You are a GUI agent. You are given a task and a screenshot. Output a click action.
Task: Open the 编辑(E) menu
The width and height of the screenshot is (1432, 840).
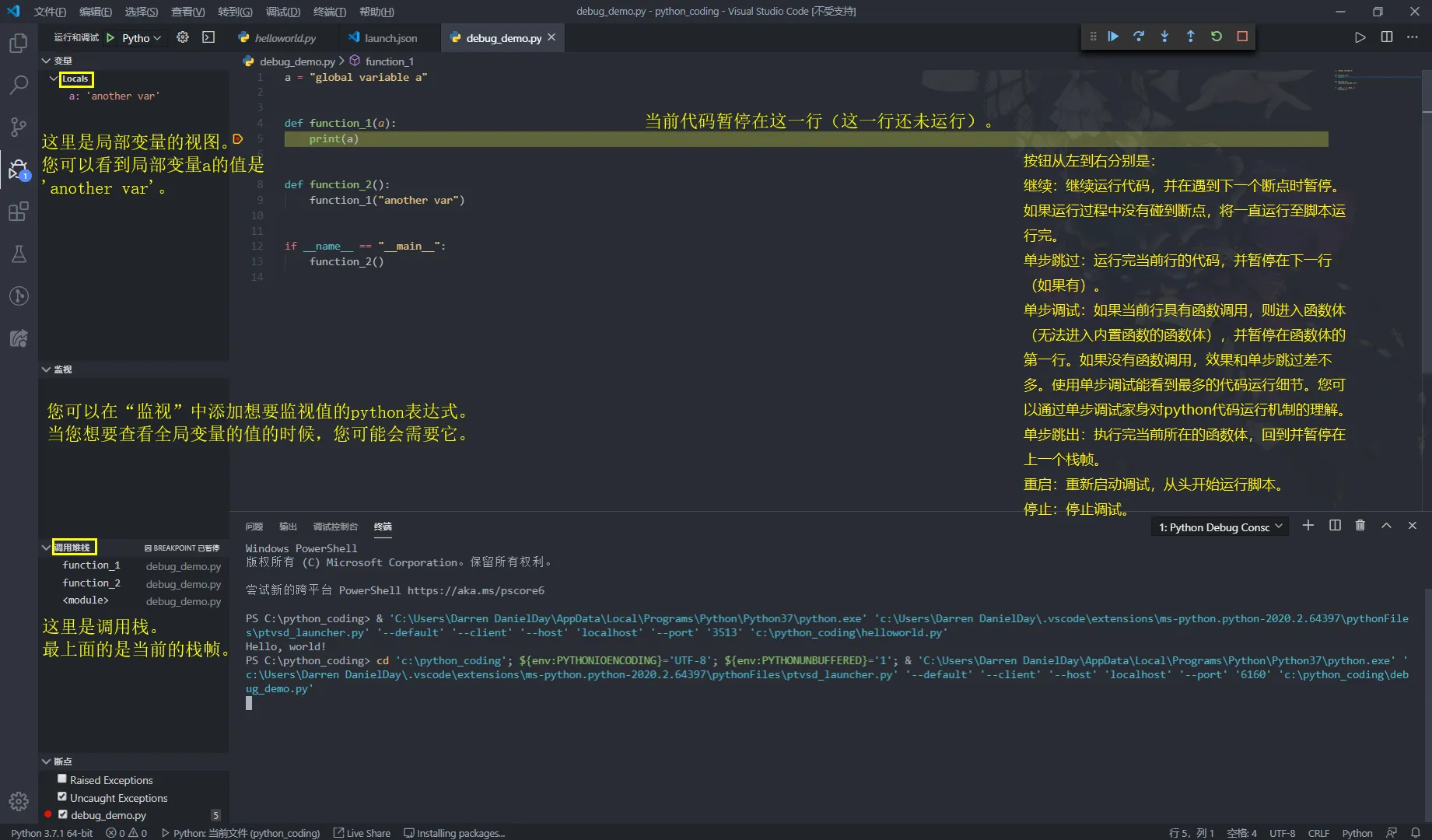(x=96, y=12)
